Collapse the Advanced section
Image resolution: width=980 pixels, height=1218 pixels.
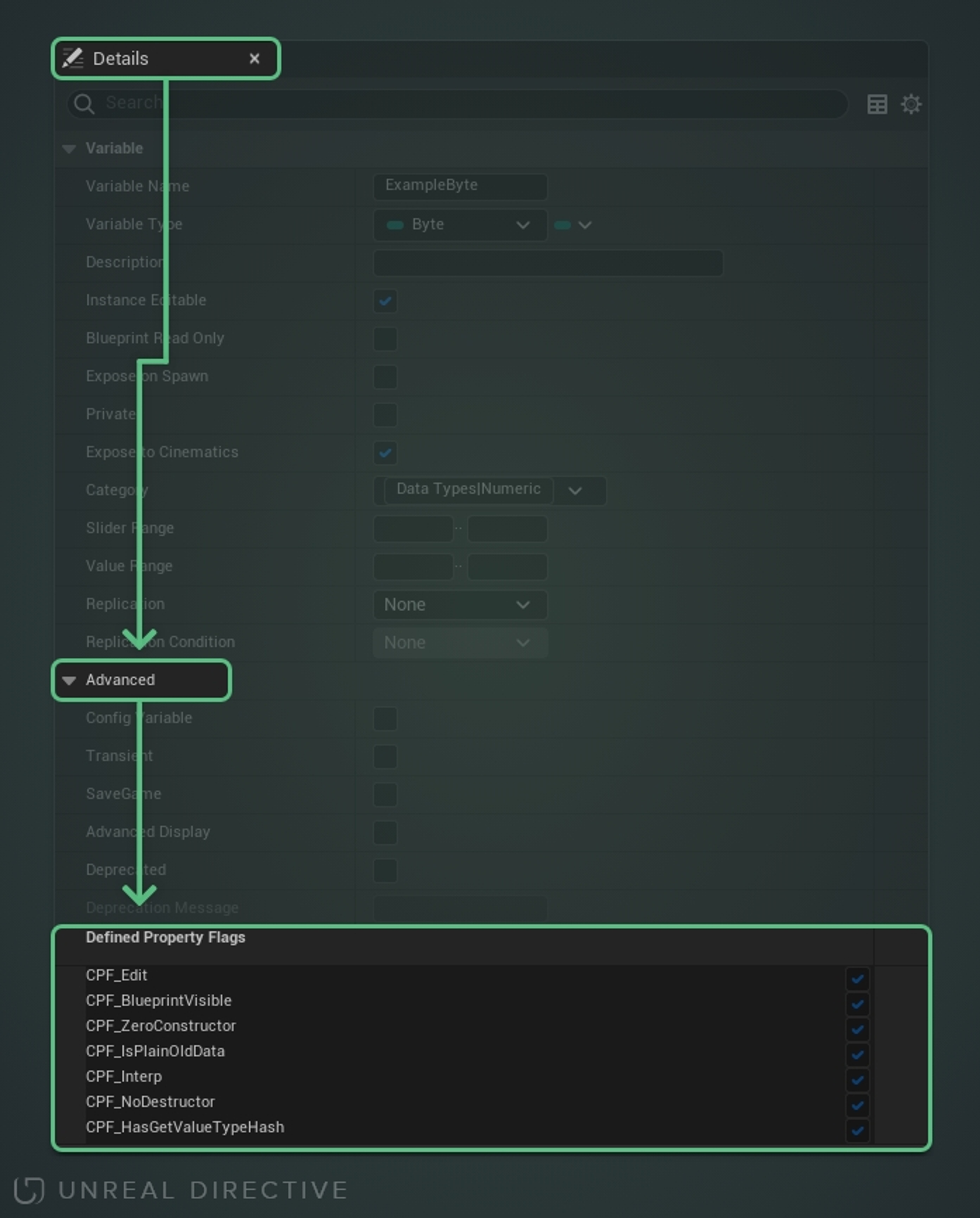point(69,680)
